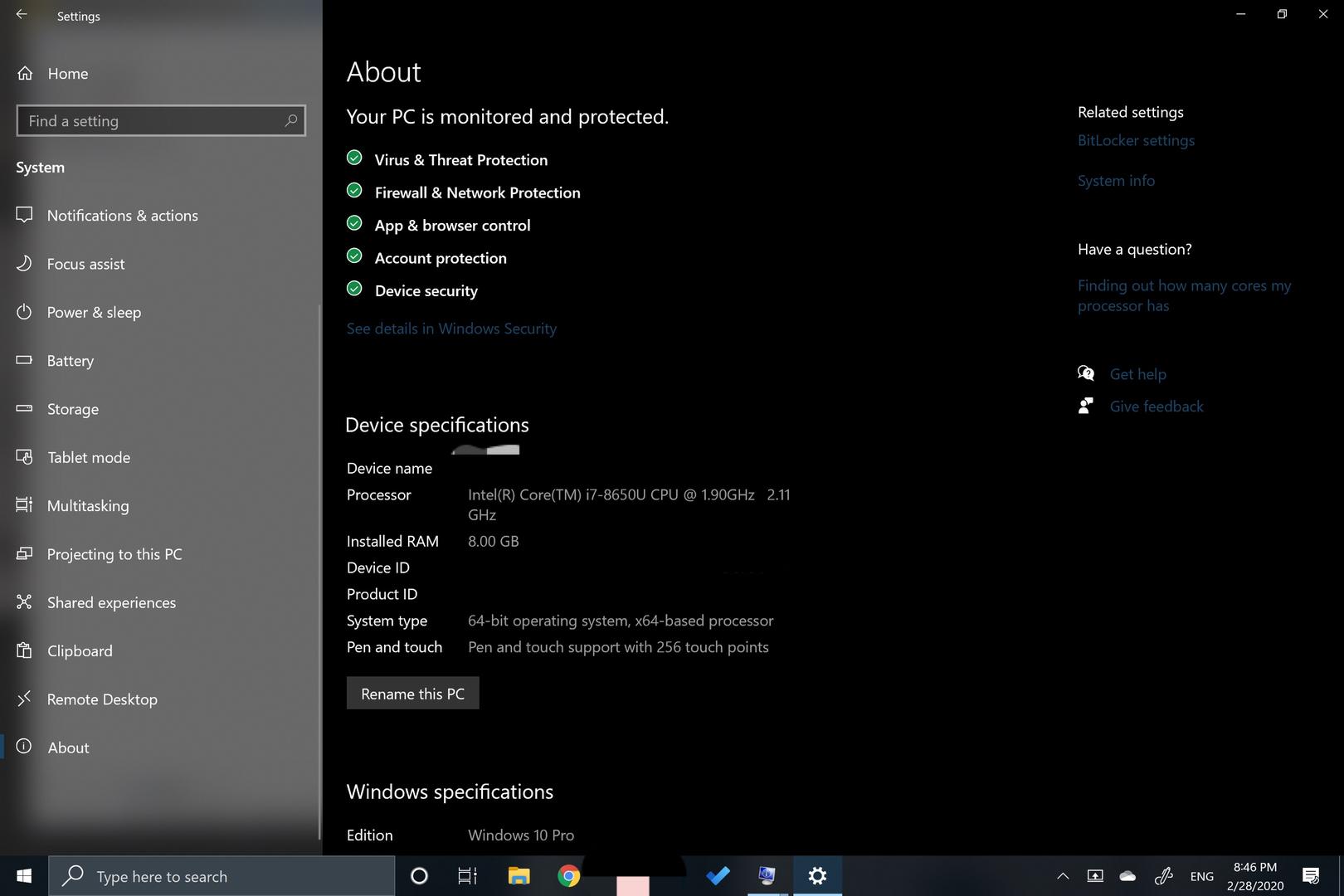Click Get help link
This screenshot has height=896, width=1344.
coord(1137,374)
